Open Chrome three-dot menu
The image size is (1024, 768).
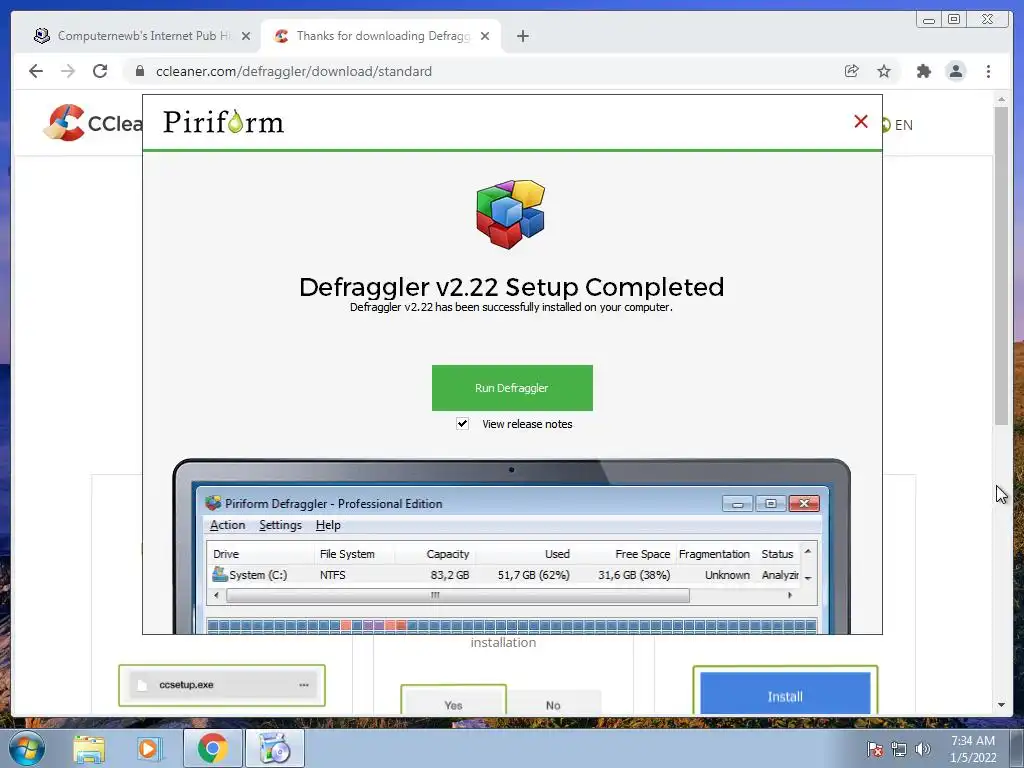click(x=988, y=71)
